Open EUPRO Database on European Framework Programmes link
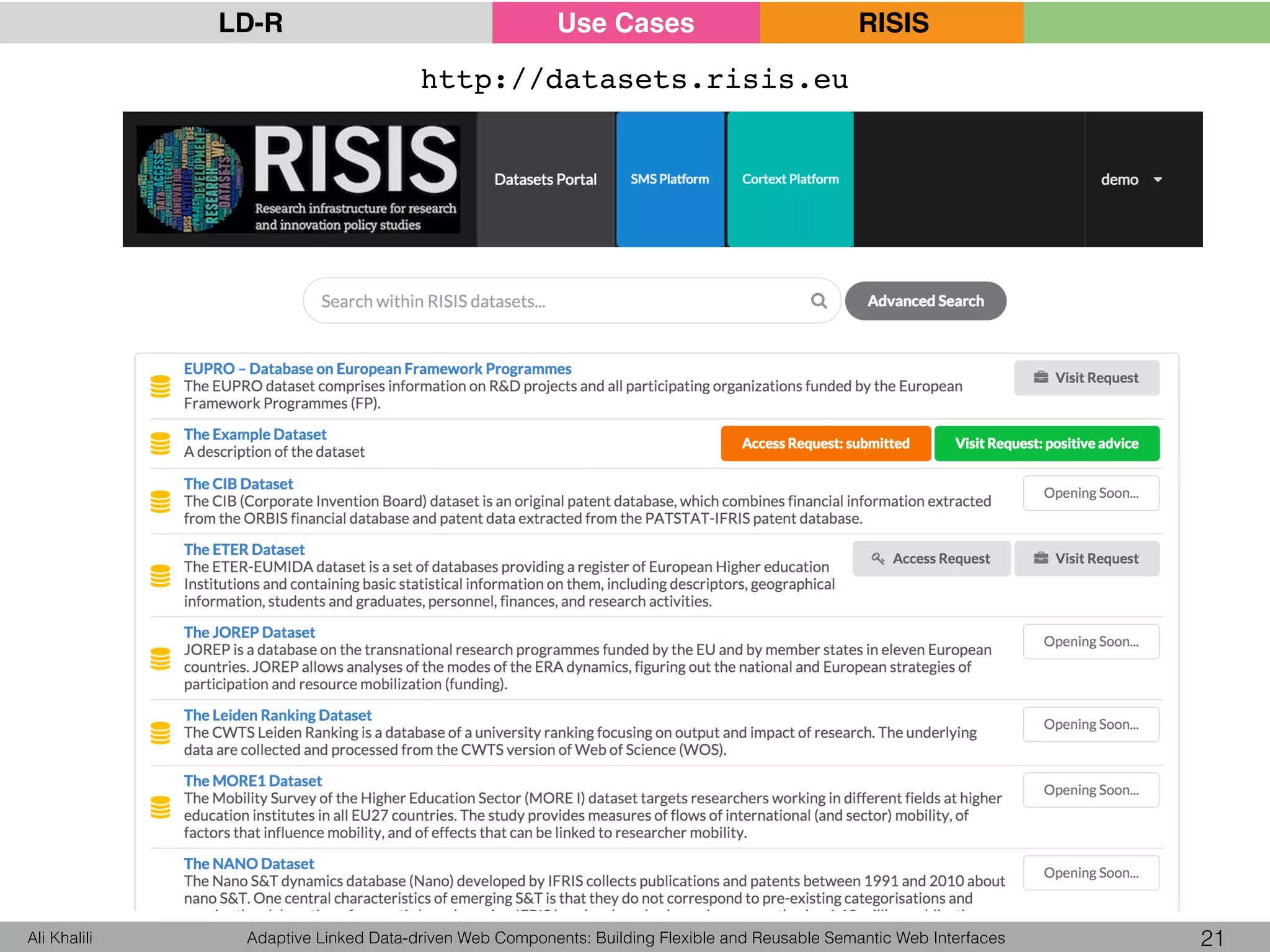 378,369
